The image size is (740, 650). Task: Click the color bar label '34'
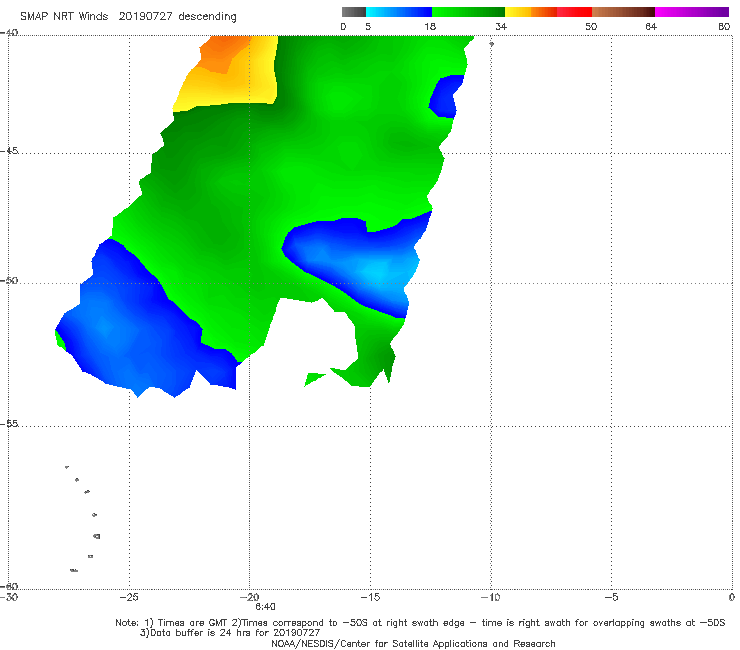(x=501, y=27)
